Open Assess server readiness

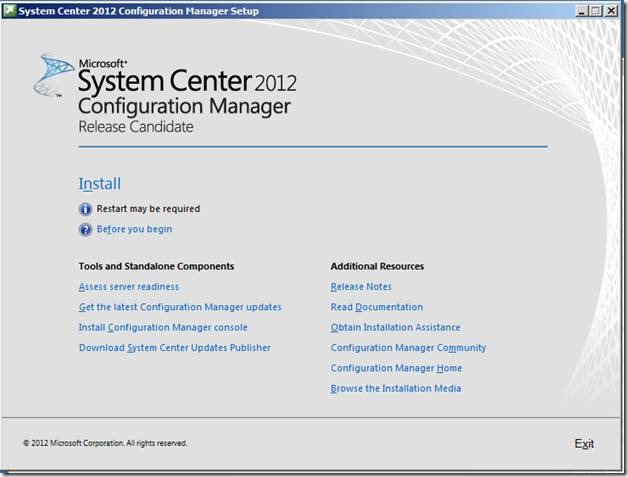(x=128, y=287)
